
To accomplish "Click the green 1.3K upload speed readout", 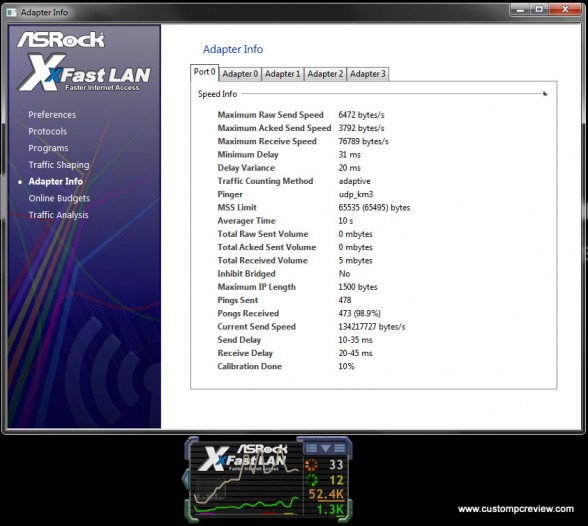I will click(x=330, y=509).
